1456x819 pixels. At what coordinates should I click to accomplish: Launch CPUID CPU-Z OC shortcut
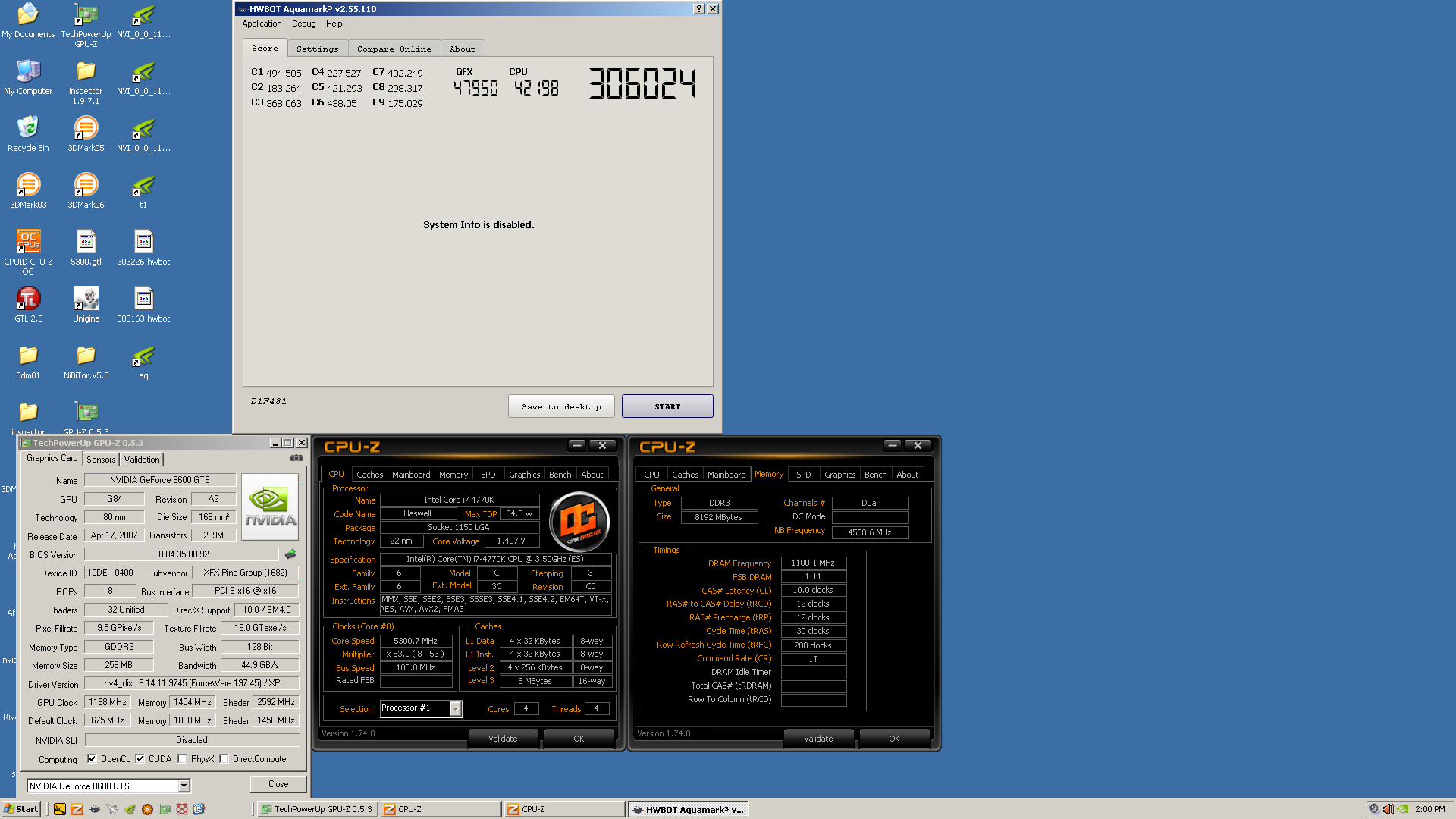click(x=28, y=253)
